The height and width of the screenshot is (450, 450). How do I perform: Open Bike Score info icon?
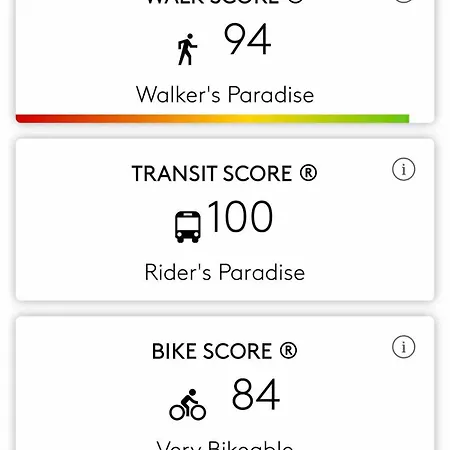[403, 347]
